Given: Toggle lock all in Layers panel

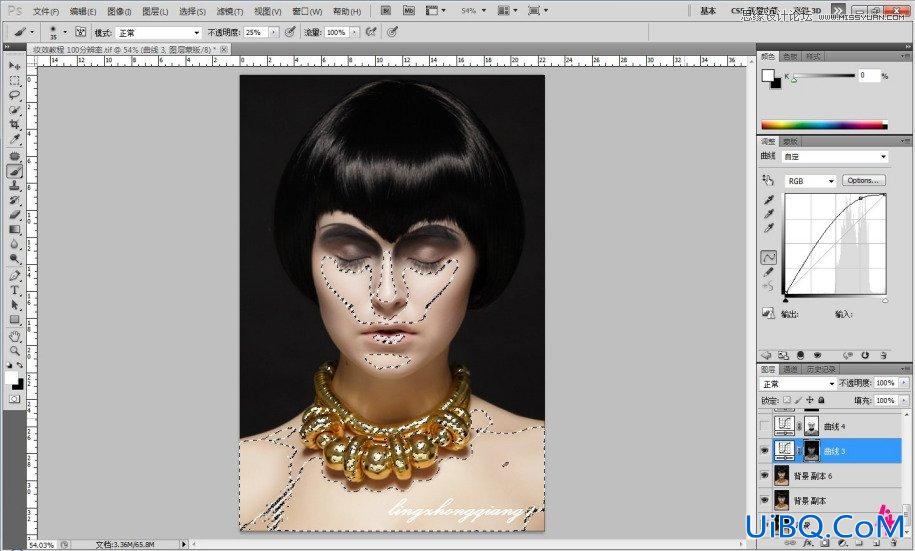Looking at the screenshot, I should coord(821,400).
